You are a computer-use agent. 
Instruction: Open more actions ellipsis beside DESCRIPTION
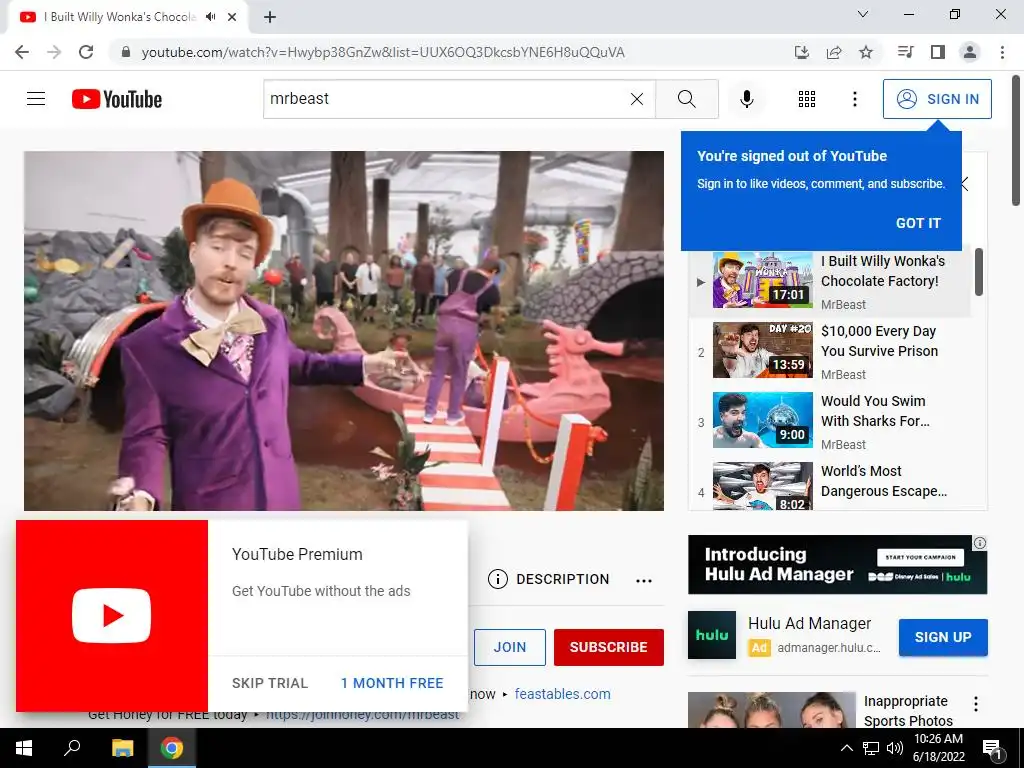644,581
